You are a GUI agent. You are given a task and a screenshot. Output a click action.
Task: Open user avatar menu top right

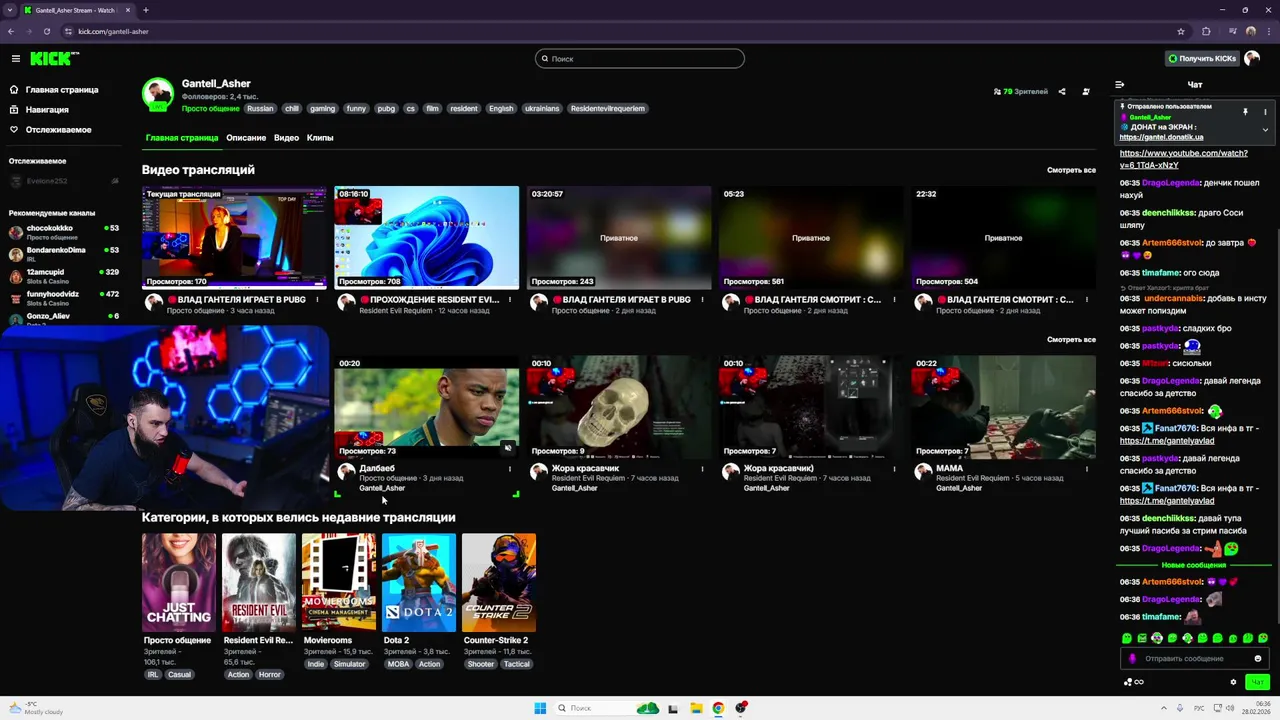(x=1253, y=59)
